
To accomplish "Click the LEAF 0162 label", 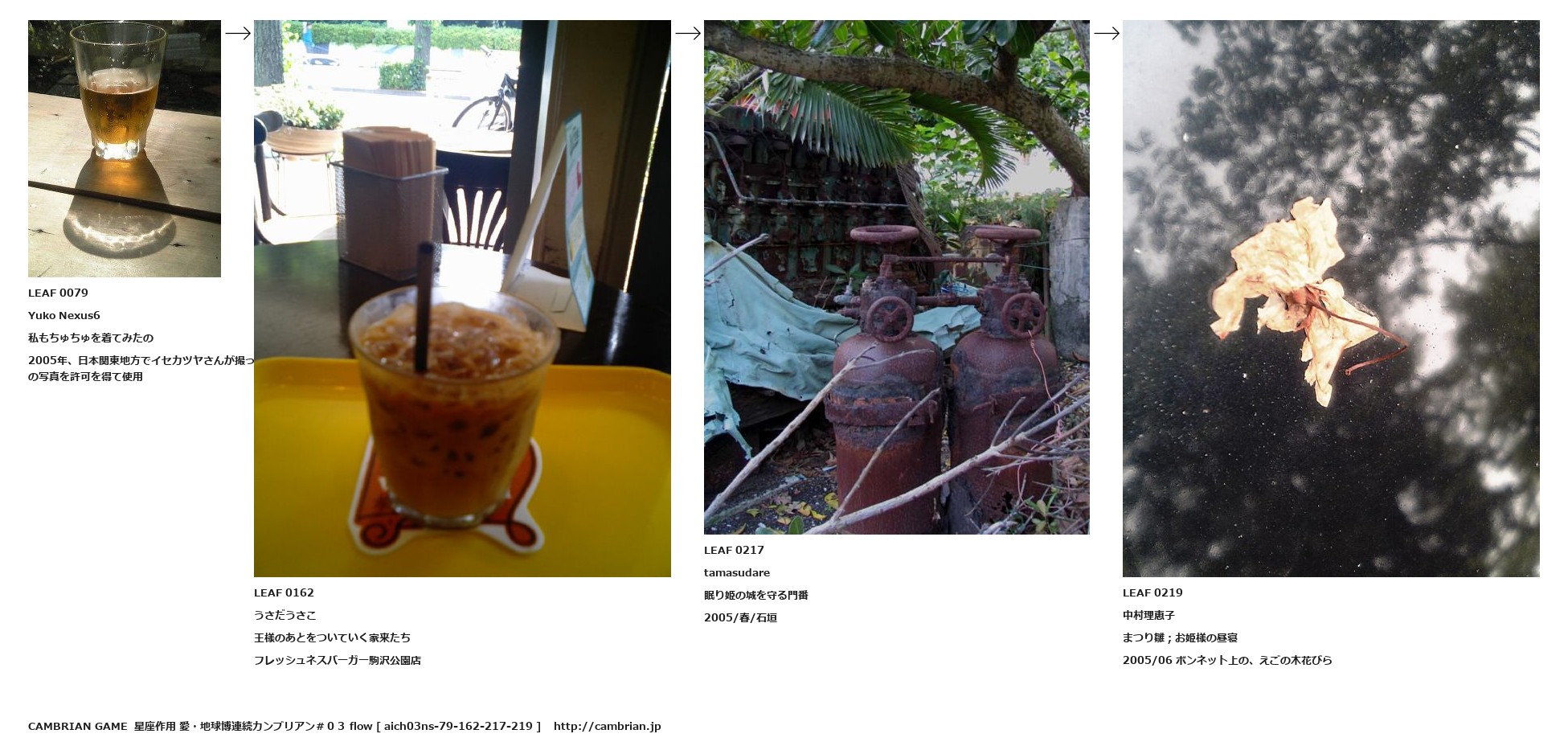I will pyautogui.click(x=284, y=593).
